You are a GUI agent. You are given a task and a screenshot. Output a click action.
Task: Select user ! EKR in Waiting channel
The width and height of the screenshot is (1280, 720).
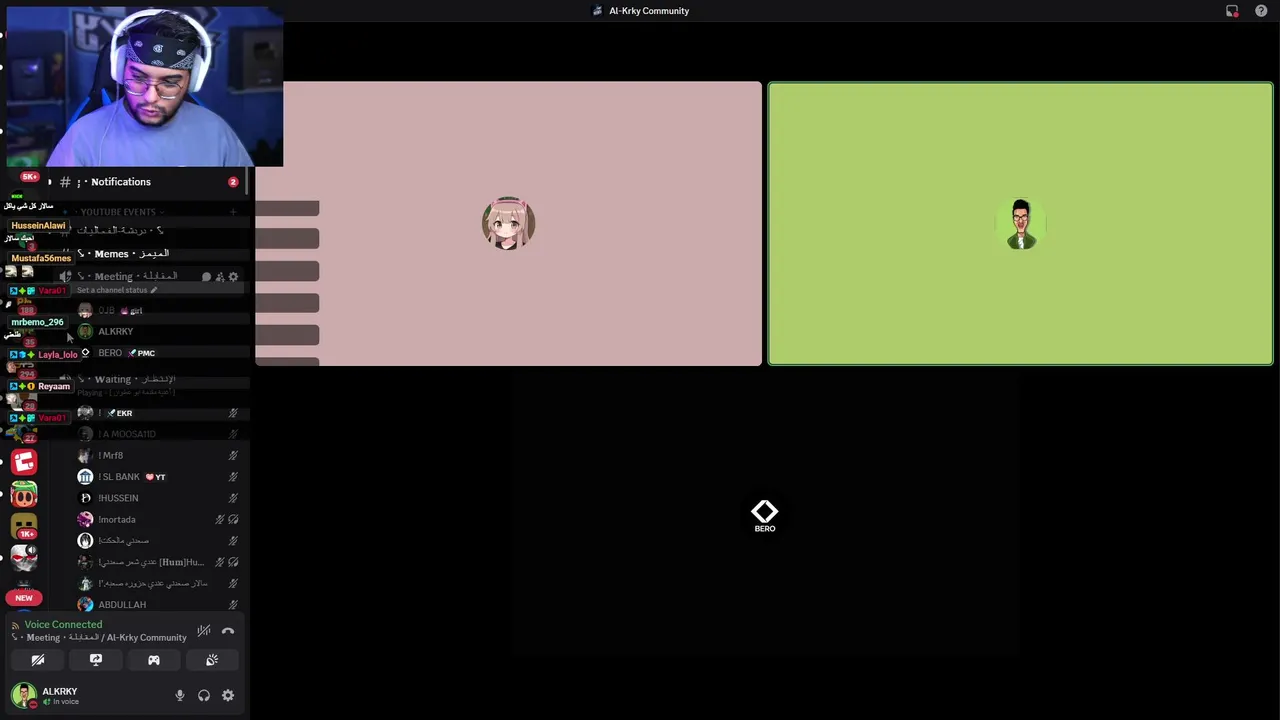(x=160, y=413)
